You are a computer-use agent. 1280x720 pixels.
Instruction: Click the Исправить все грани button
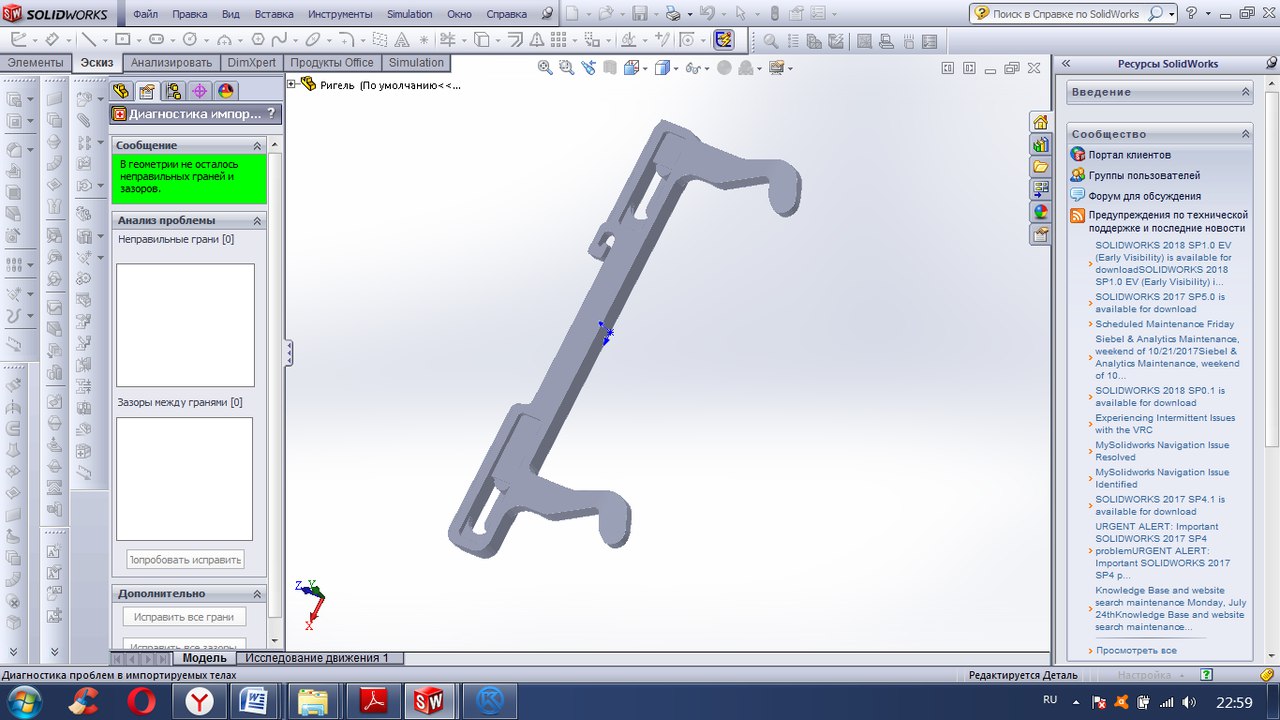click(184, 617)
